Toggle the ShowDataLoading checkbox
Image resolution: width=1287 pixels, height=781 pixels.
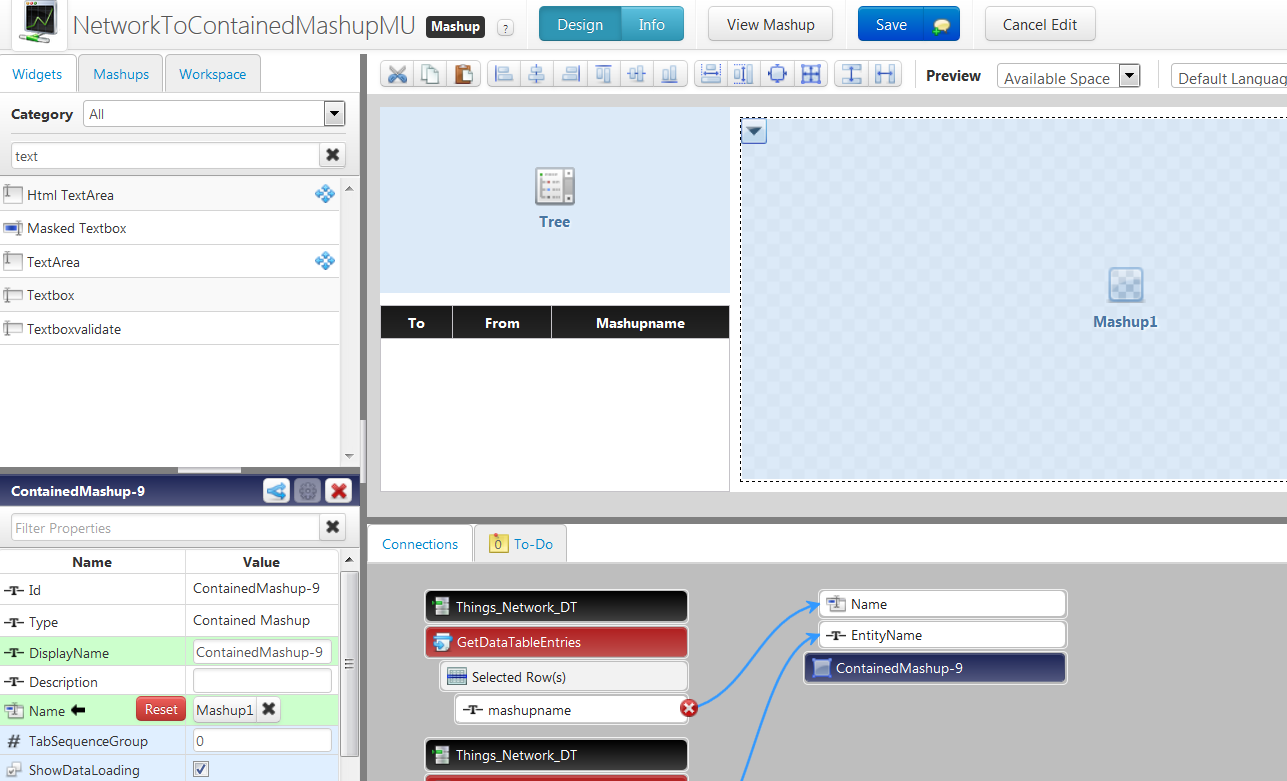(x=201, y=769)
